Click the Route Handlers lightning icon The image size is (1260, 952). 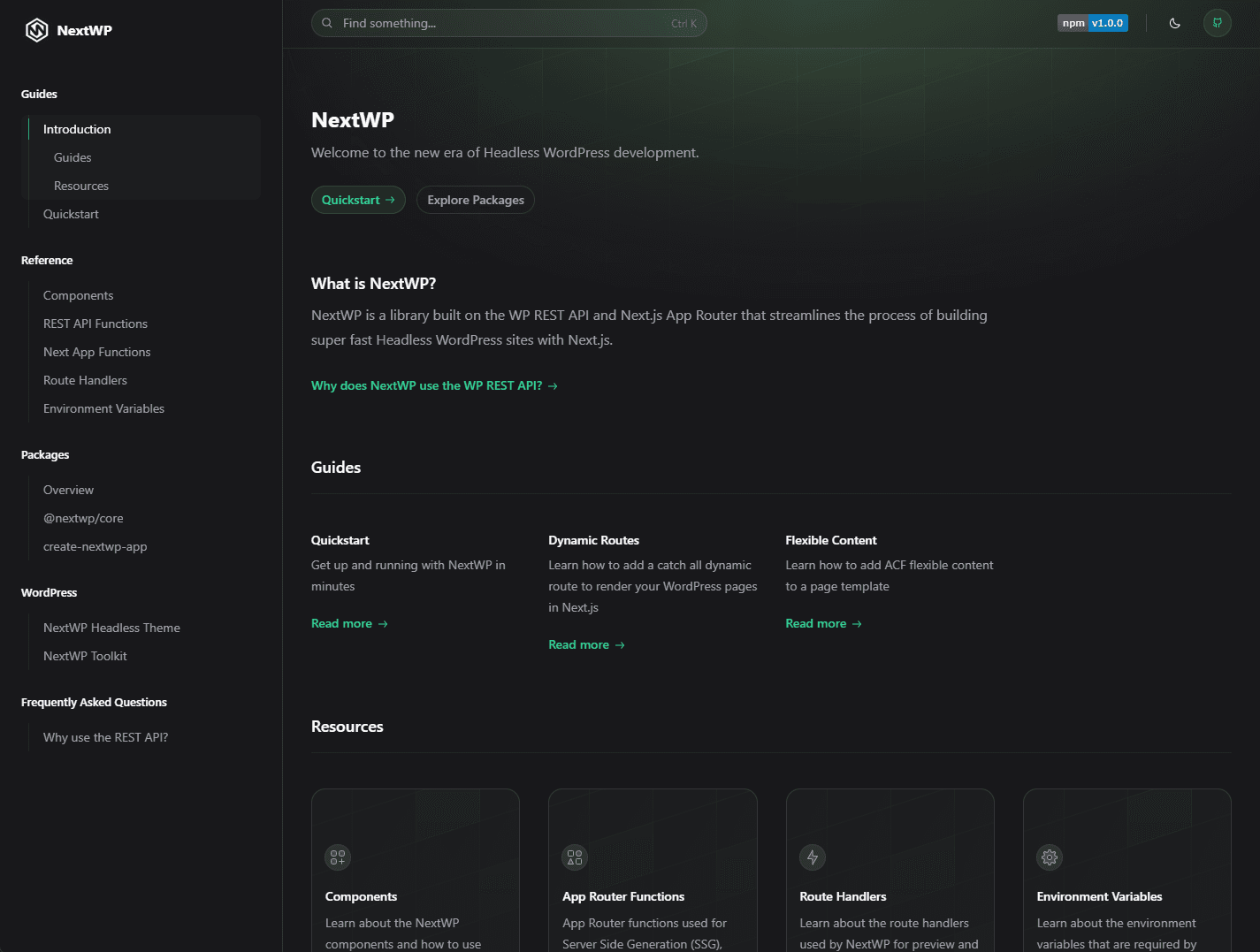(x=812, y=857)
